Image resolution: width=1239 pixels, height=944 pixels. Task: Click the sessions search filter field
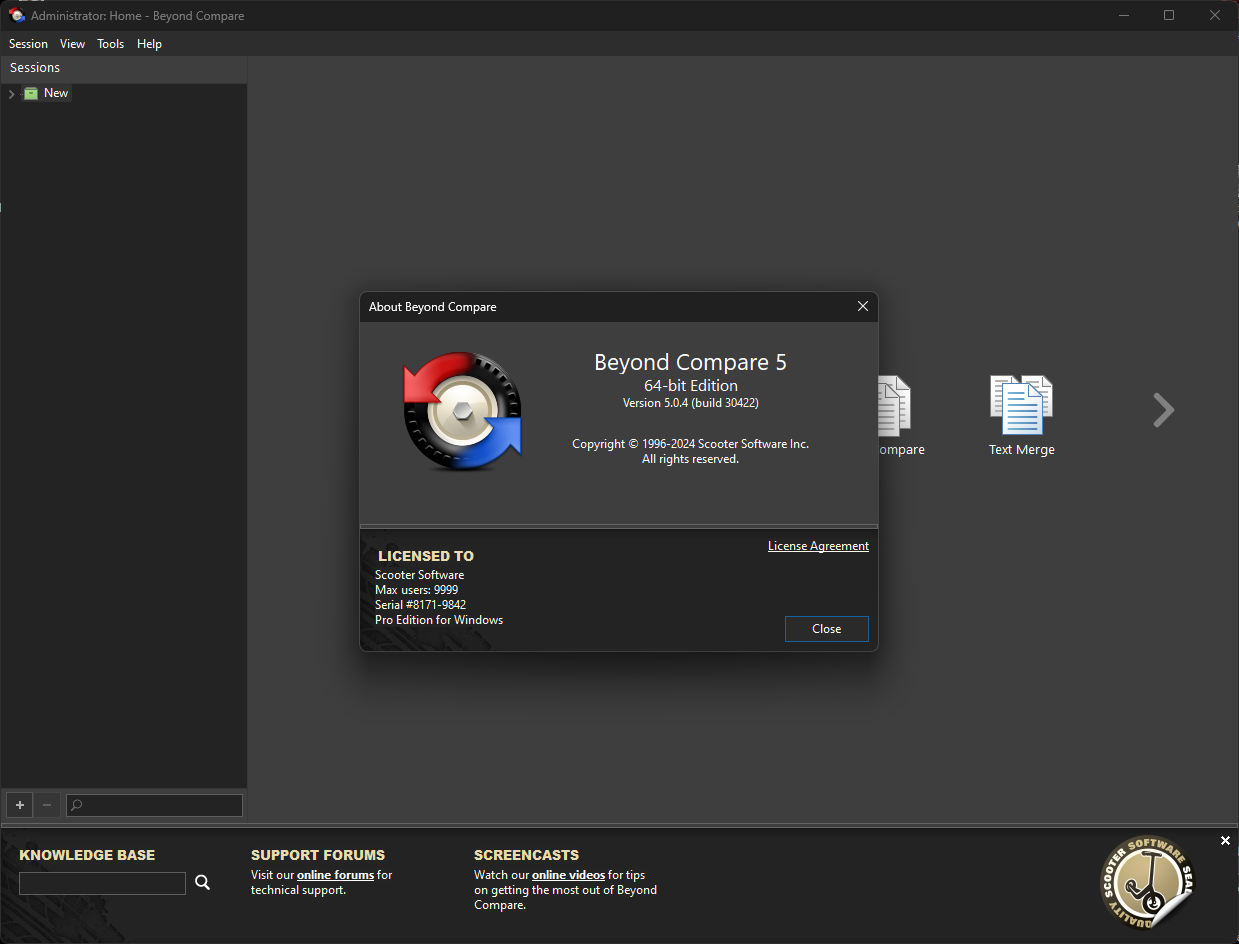(154, 805)
